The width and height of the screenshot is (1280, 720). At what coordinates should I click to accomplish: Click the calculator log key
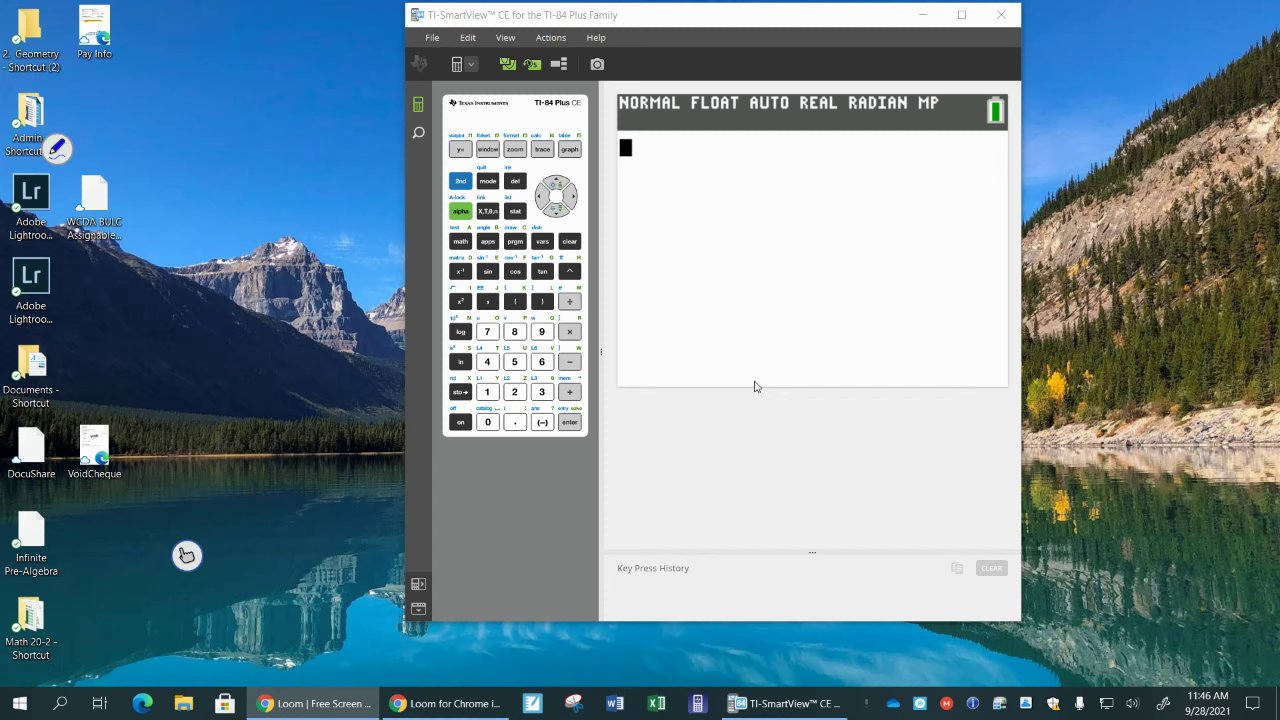pos(460,332)
